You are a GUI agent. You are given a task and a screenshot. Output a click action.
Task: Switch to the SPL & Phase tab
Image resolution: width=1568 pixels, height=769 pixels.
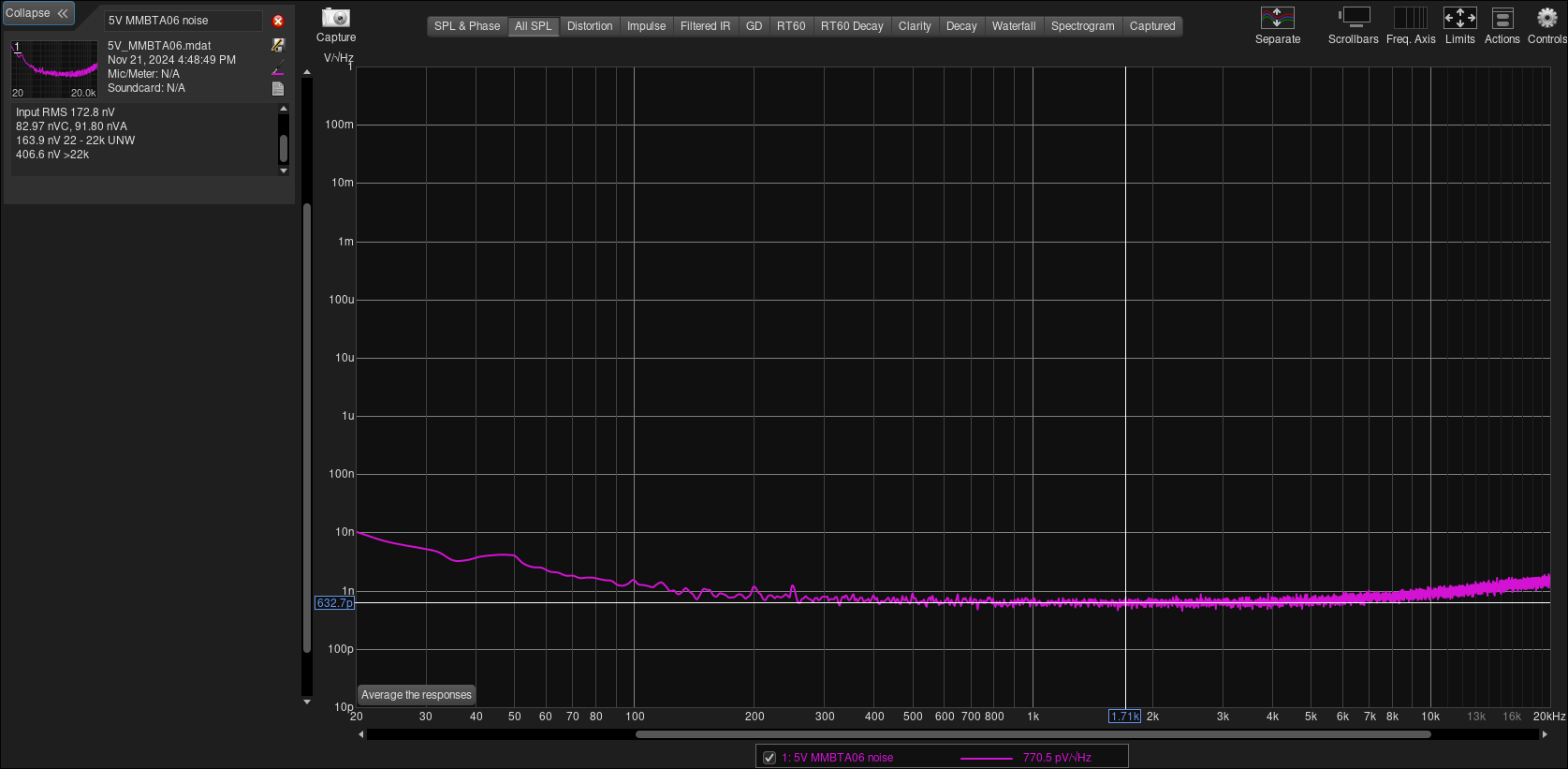coord(467,26)
